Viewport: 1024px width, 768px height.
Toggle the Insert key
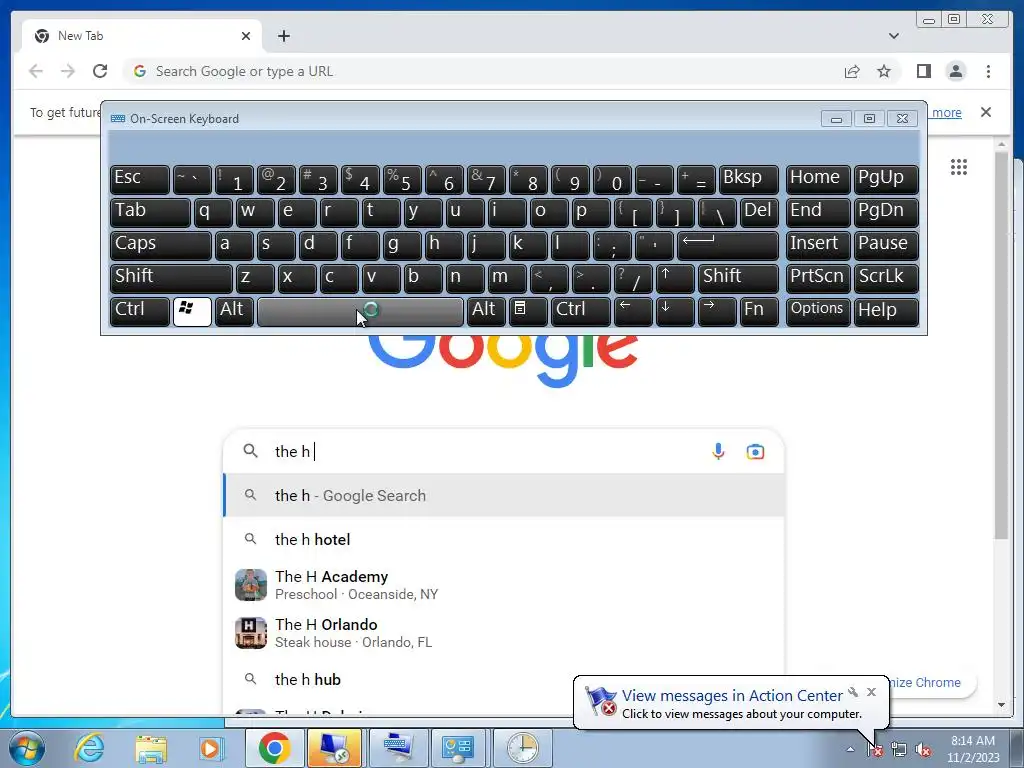coord(818,245)
